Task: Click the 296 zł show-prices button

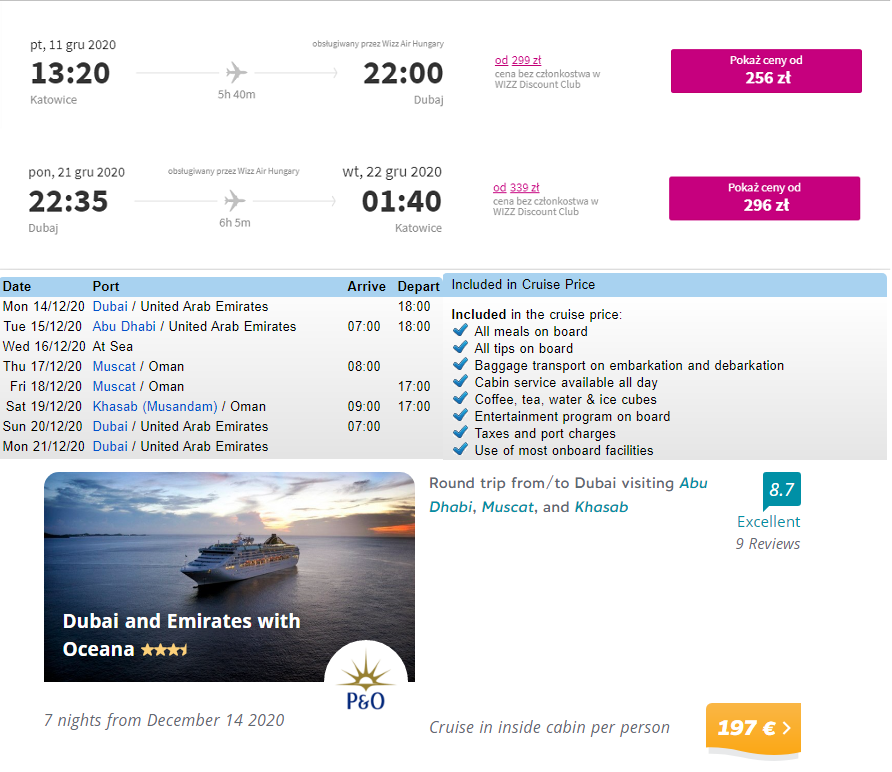Action: tap(764, 199)
